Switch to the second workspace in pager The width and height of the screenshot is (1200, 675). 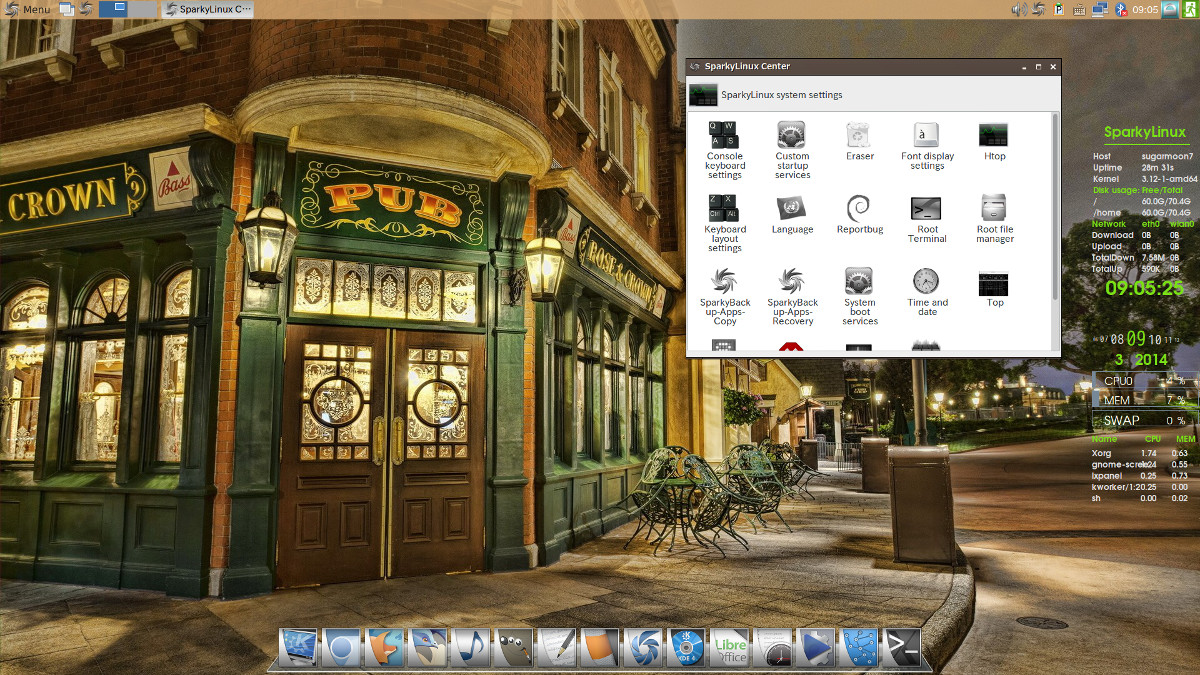[x=143, y=9]
